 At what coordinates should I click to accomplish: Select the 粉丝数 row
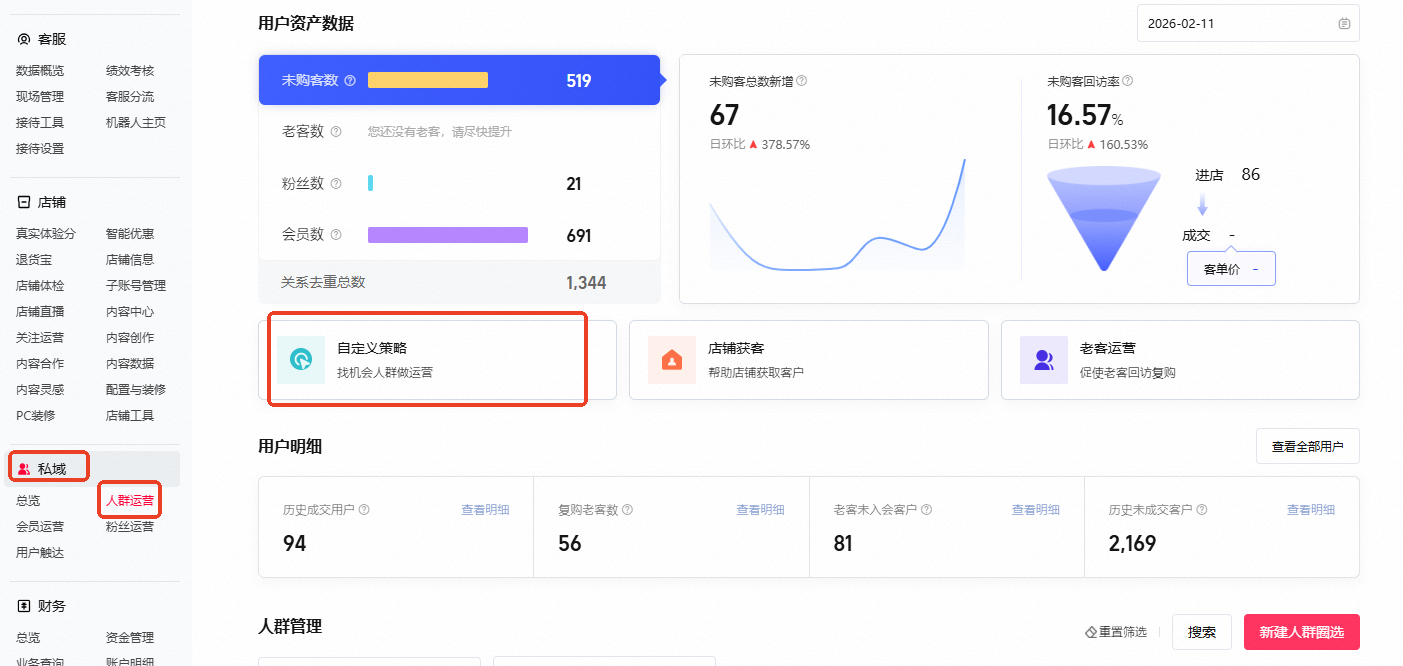pos(459,184)
